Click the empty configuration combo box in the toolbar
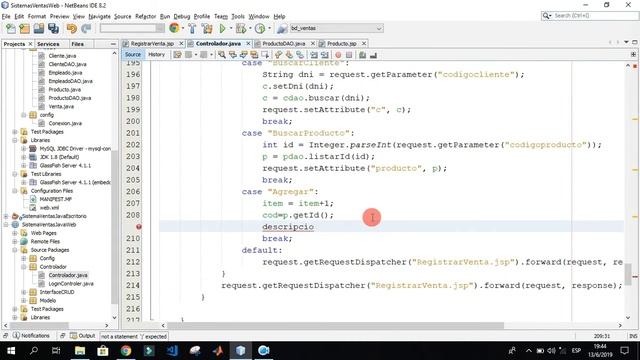Viewport: 640px width, 360px height. coord(132,28)
